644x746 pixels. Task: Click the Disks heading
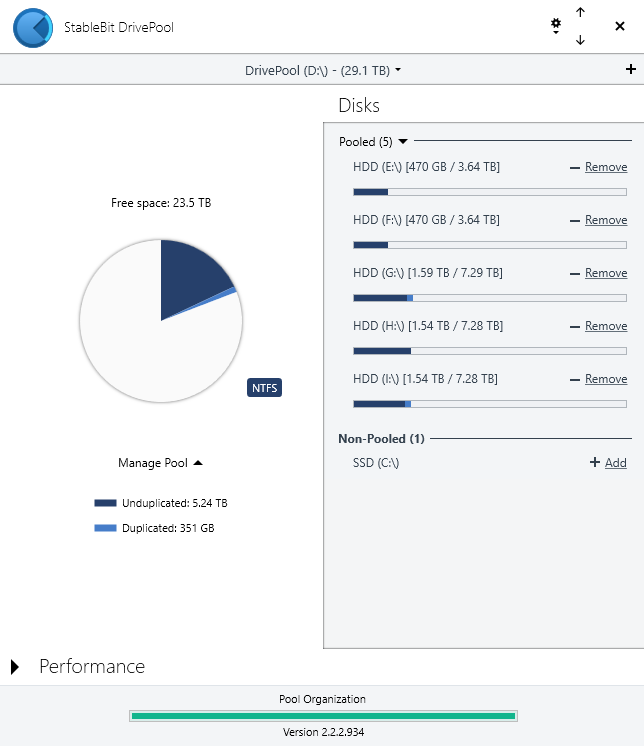tap(359, 105)
